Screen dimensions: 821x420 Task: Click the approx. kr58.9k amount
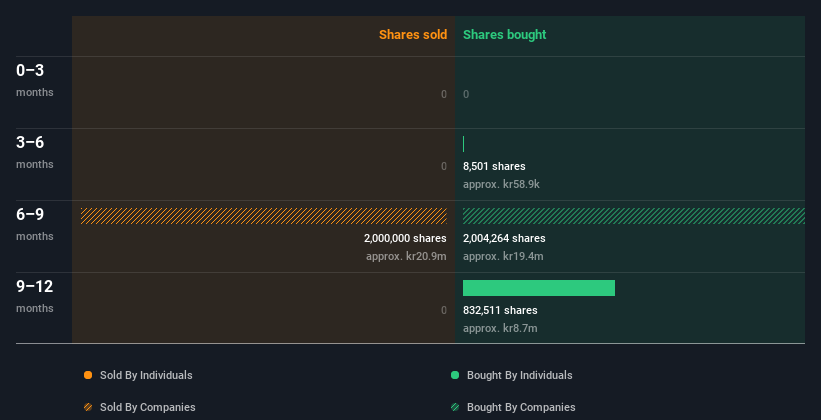coord(501,184)
